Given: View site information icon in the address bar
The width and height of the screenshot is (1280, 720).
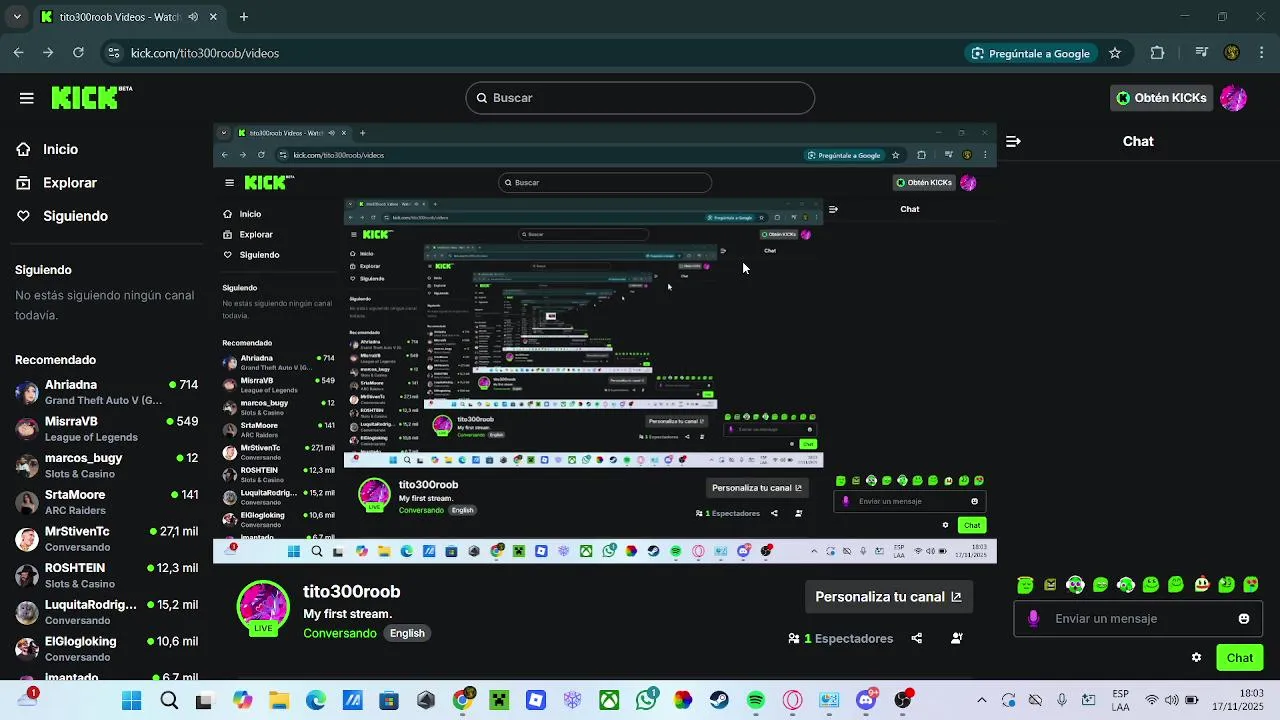Looking at the screenshot, I should click(x=113, y=53).
